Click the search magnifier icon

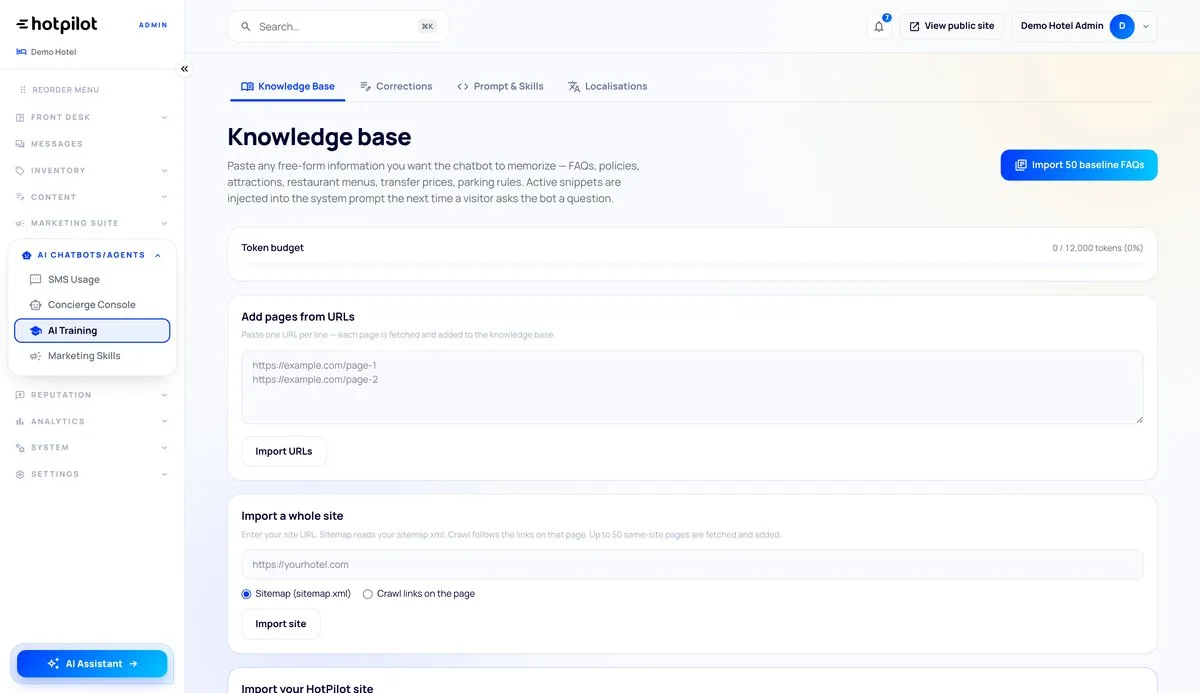246,27
